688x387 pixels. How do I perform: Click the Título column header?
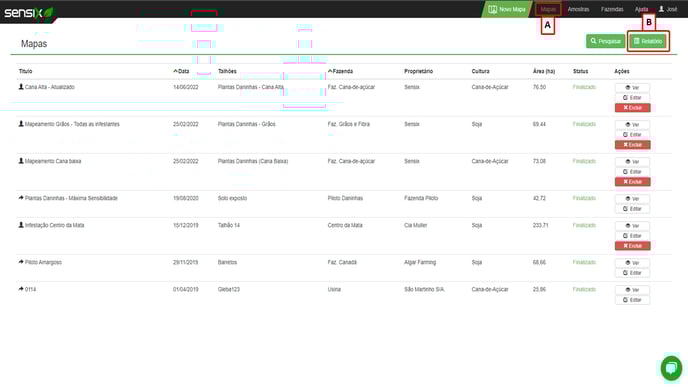(x=25, y=71)
